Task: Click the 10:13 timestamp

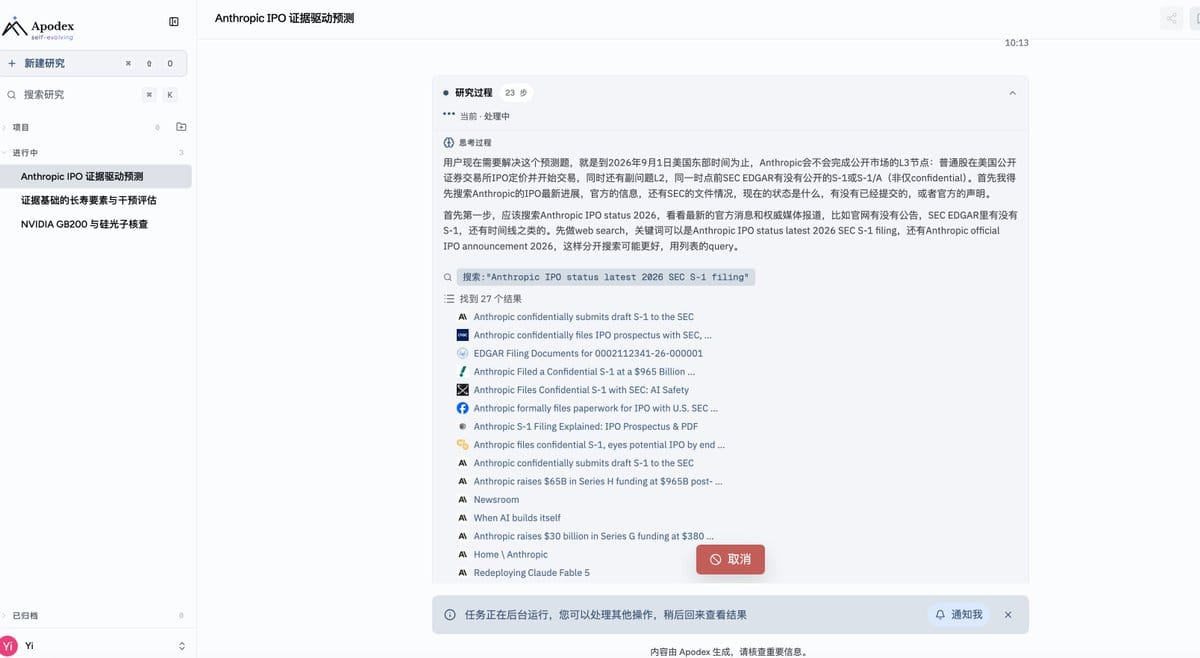Action: [x=1017, y=43]
